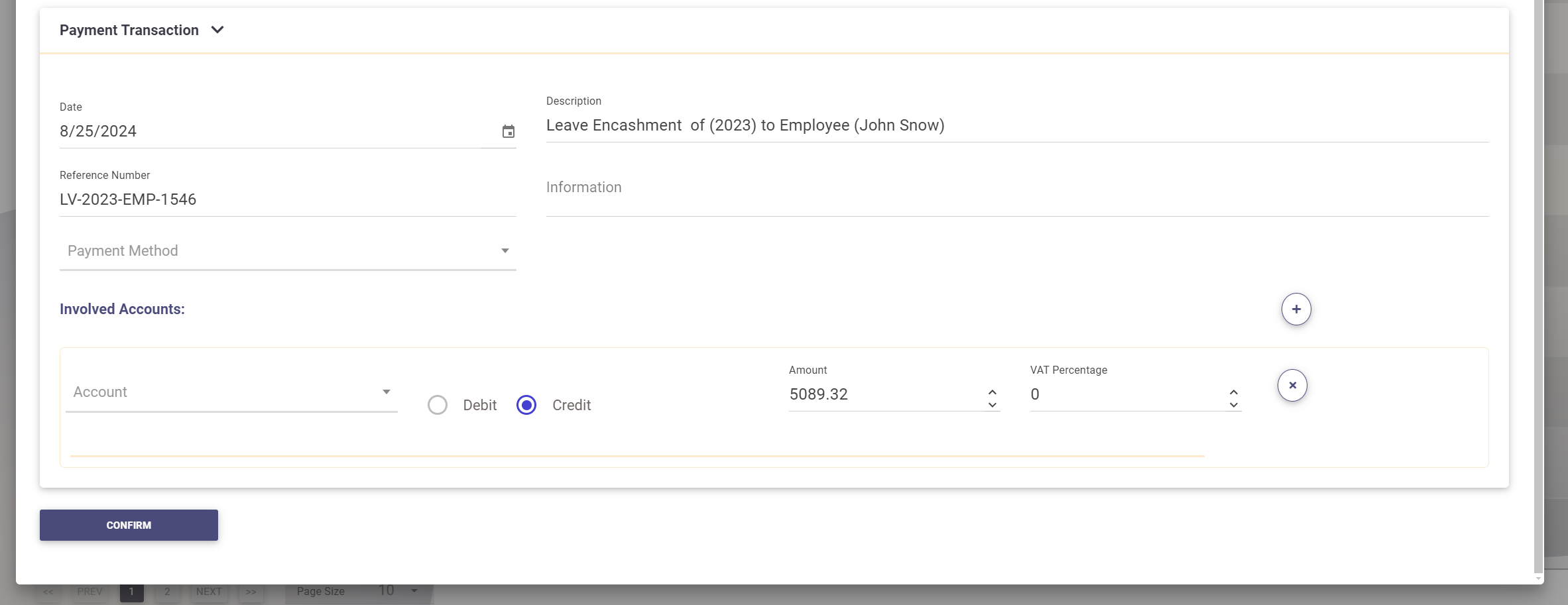Remove the involved account row
1568x605 pixels.
click(x=1292, y=386)
